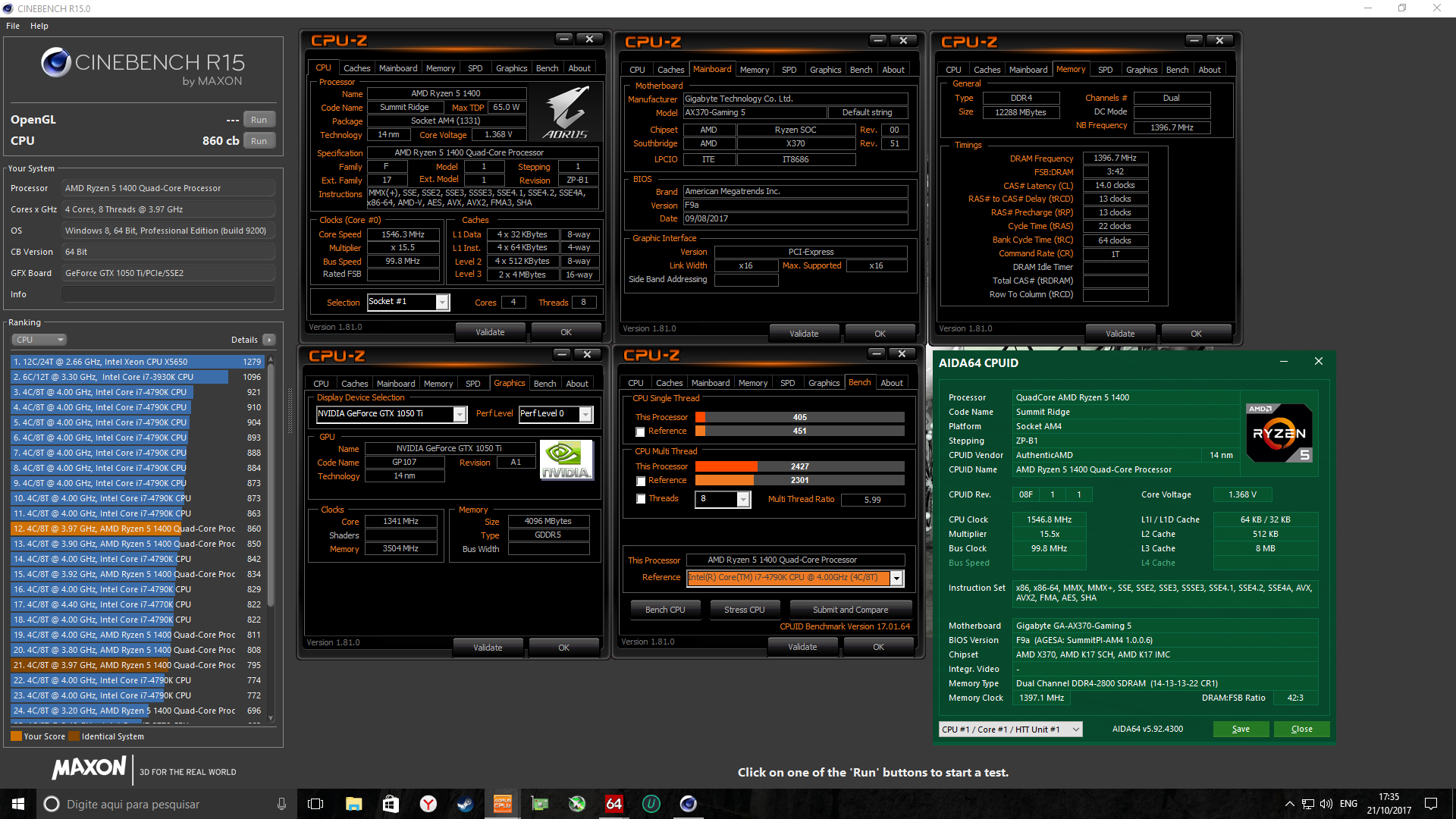
Task: Select highlighted ranking row 12 scoring 860
Action: point(136,529)
